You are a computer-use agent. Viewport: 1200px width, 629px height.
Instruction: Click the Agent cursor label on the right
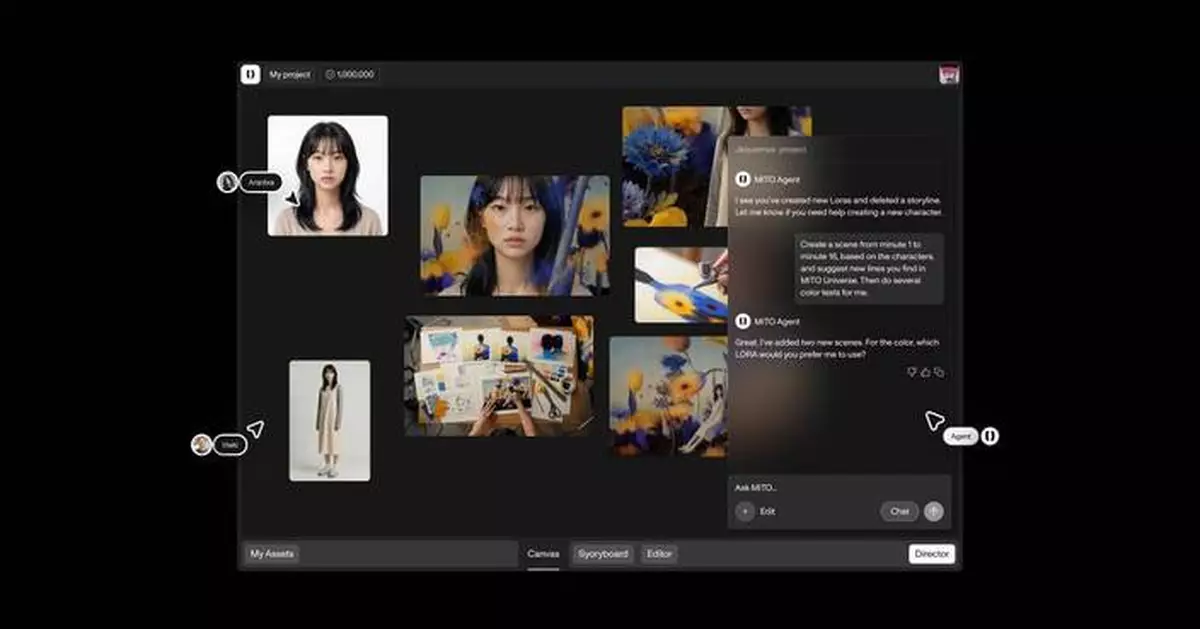pyautogui.click(x=960, y=436)
